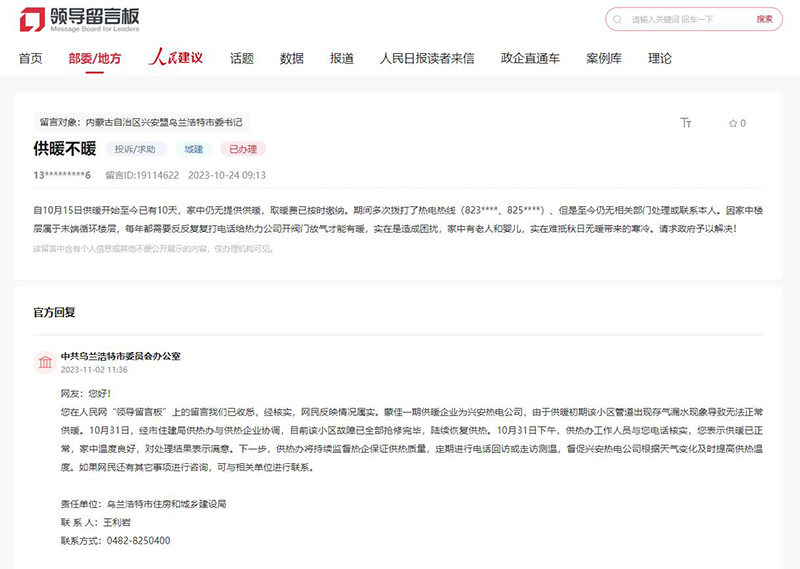Click the 搜索 search button
The image size is (800, 569).
[x=764, y=19]
